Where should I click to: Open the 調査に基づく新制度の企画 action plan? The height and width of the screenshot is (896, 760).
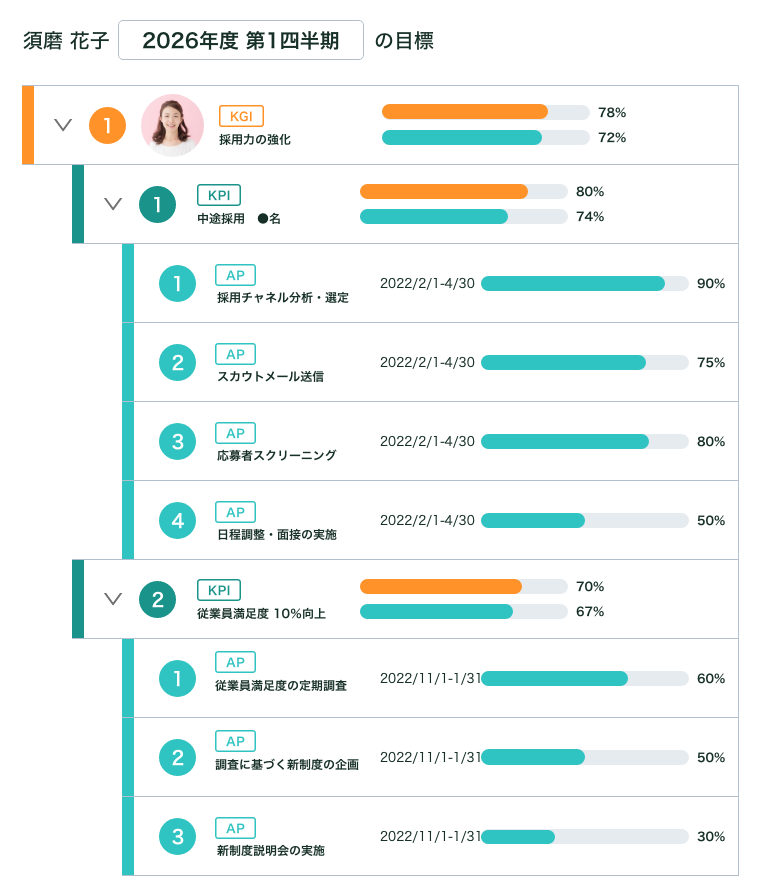287,765
